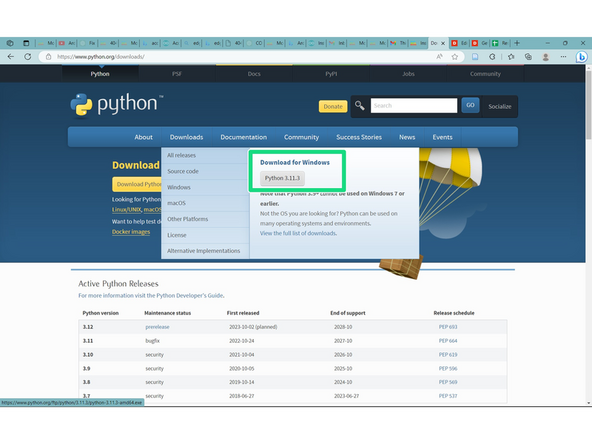Open the News navigation menu
Viewport: 592px width, 444px height.
(407, 137)
